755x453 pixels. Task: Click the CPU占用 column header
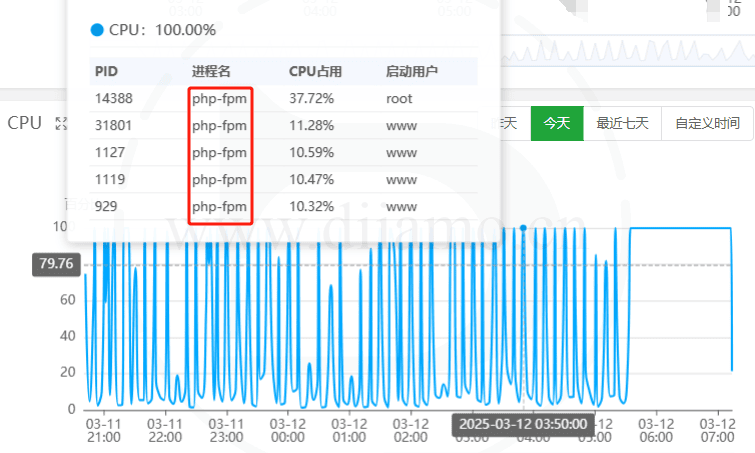tap(315, 72)
